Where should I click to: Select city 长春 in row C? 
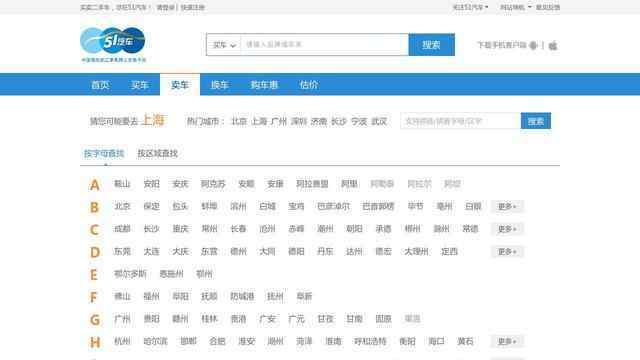pyautogui.click(x=238, y=229)
